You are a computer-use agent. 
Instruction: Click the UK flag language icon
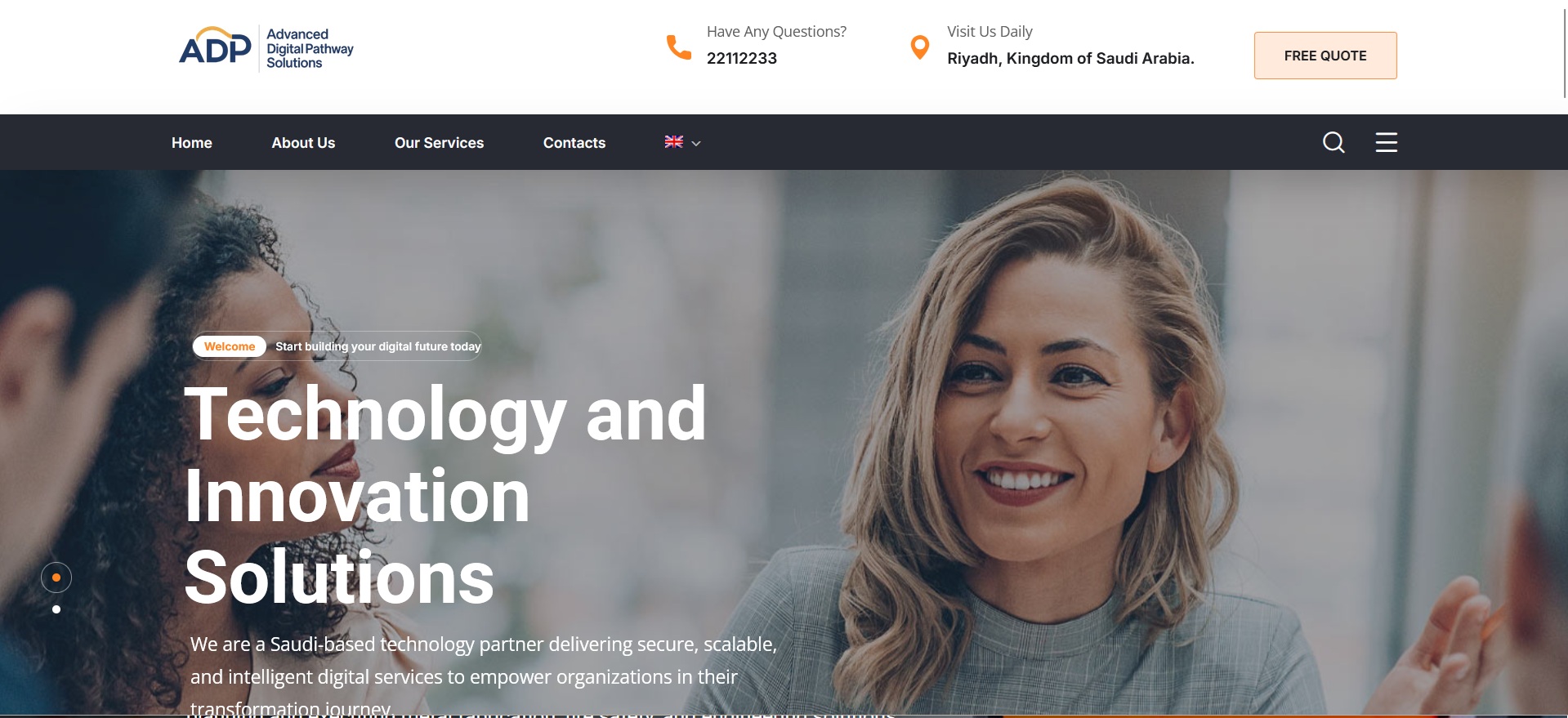pos(674,142)
